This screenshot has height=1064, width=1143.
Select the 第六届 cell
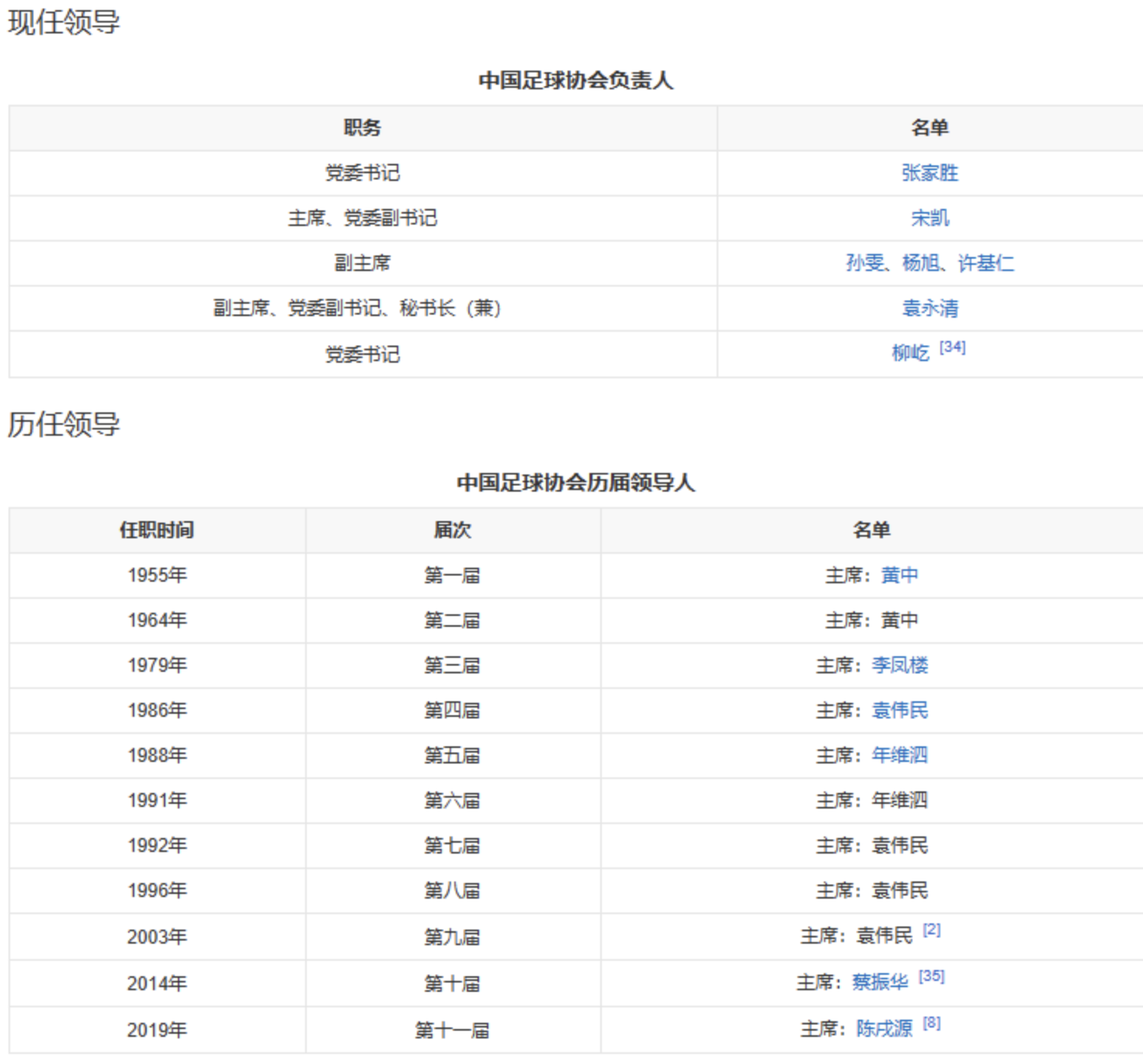click(x=453, y=801)
